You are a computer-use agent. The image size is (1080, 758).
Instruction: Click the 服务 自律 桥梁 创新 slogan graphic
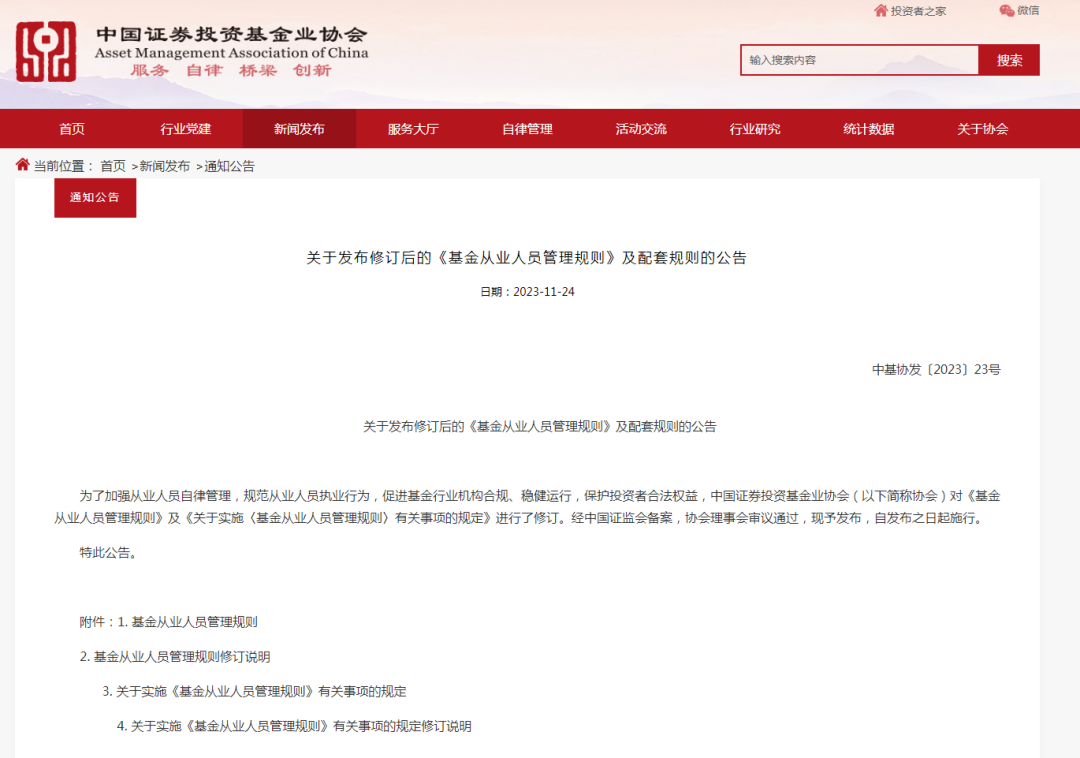[x=232, y=71]
